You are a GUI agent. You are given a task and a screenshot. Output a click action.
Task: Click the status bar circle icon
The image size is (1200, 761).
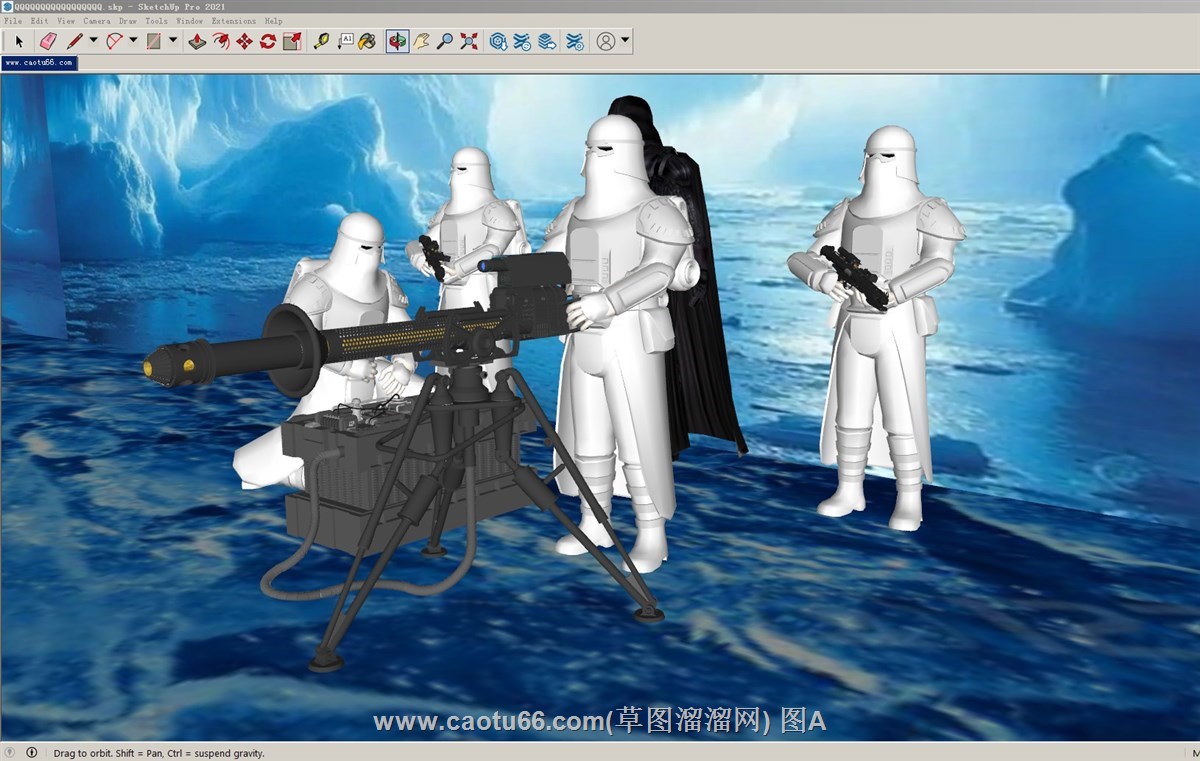(x=9, y=752)
